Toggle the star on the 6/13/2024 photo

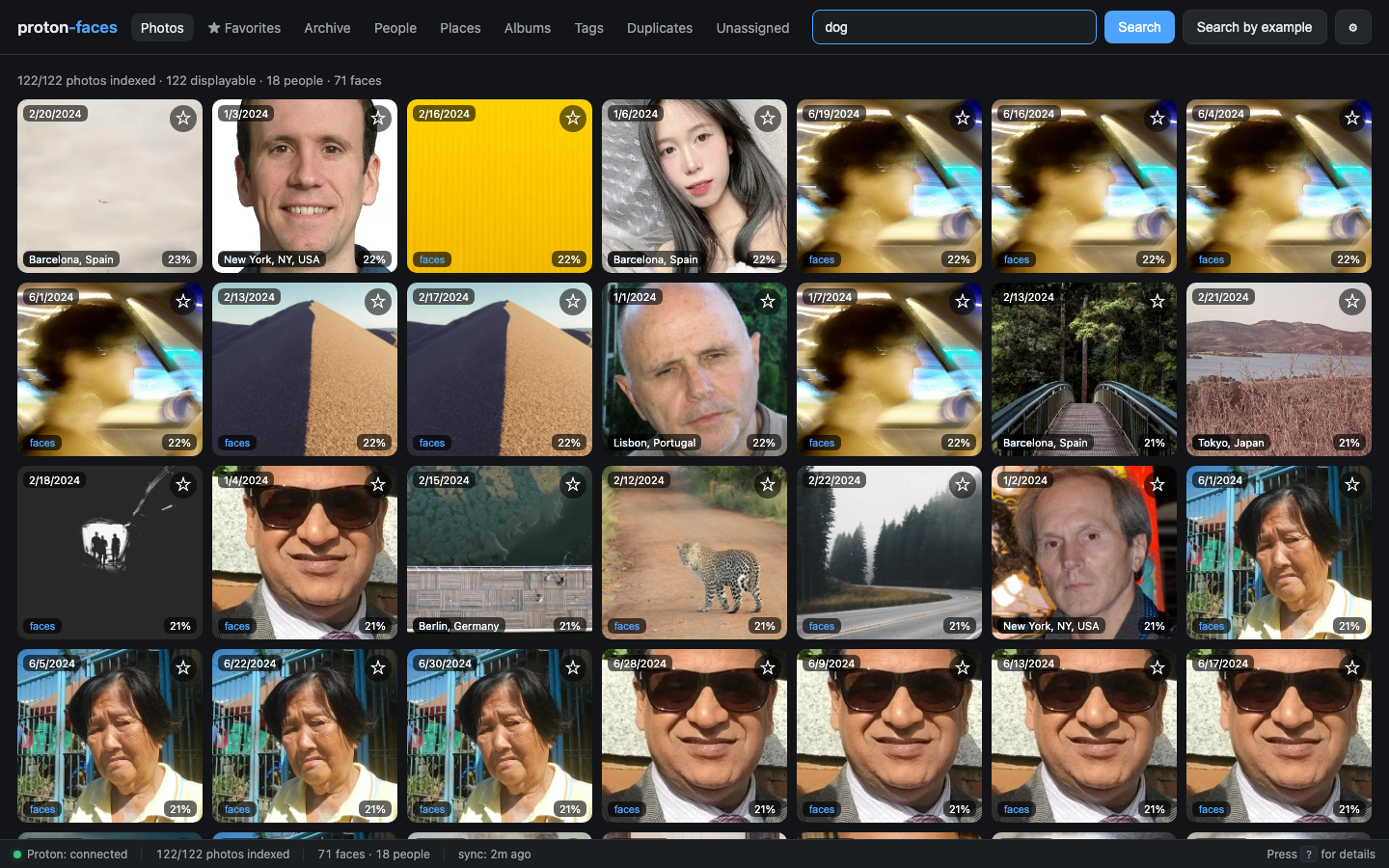pyautogui.click(x=1157, y=668)
